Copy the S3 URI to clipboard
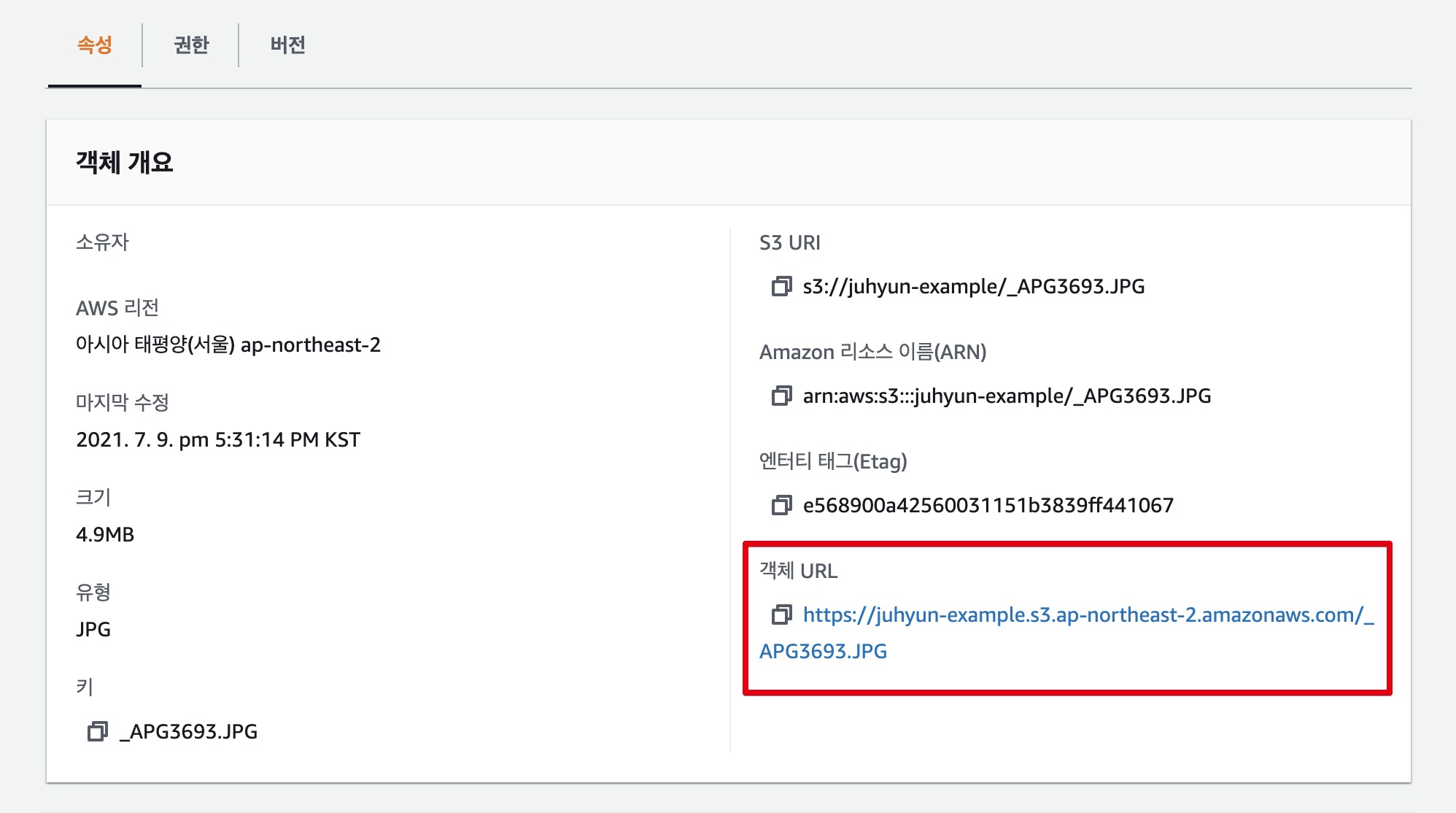Viewport: 1456px width, 813px height. (x=781, y=286)
